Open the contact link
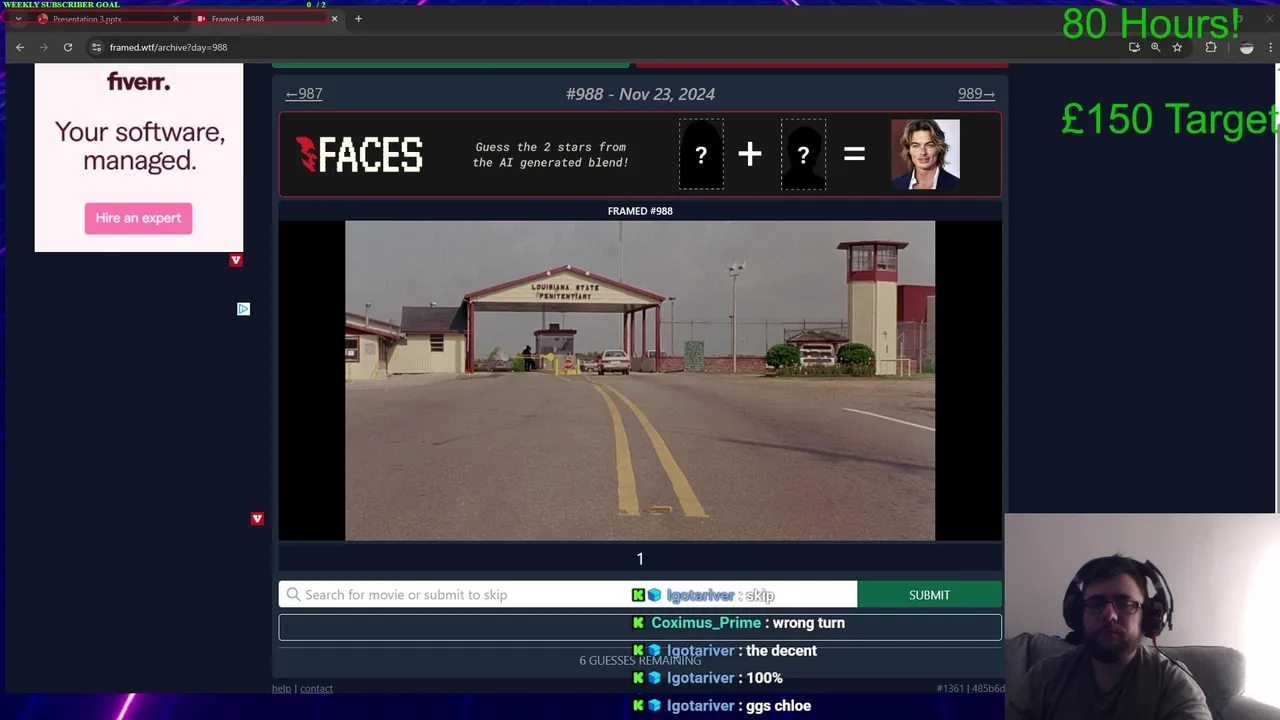This screenshot has height=720, width=1280. click(316, 688)
